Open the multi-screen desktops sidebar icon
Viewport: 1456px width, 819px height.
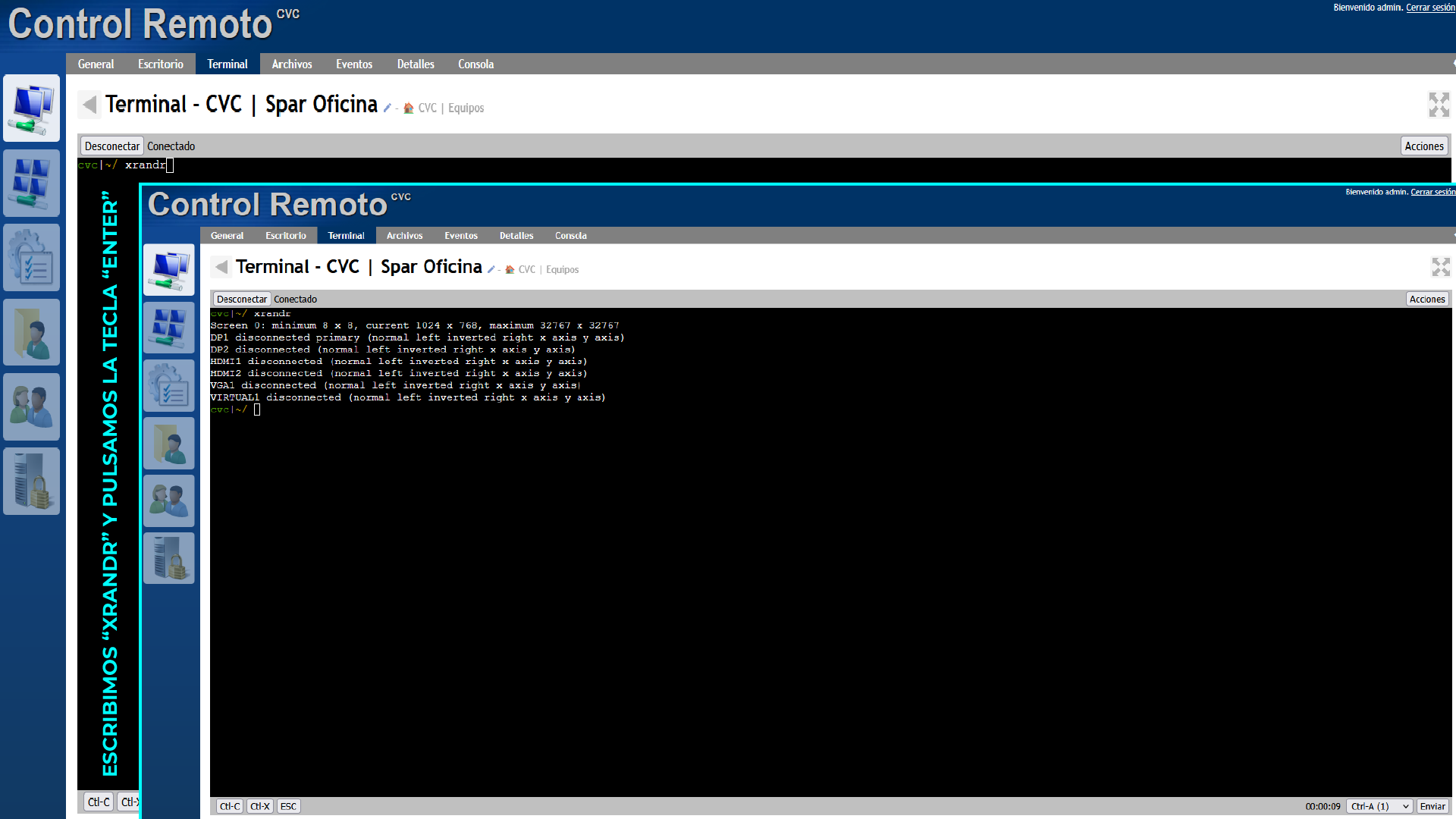pos(31,183)
